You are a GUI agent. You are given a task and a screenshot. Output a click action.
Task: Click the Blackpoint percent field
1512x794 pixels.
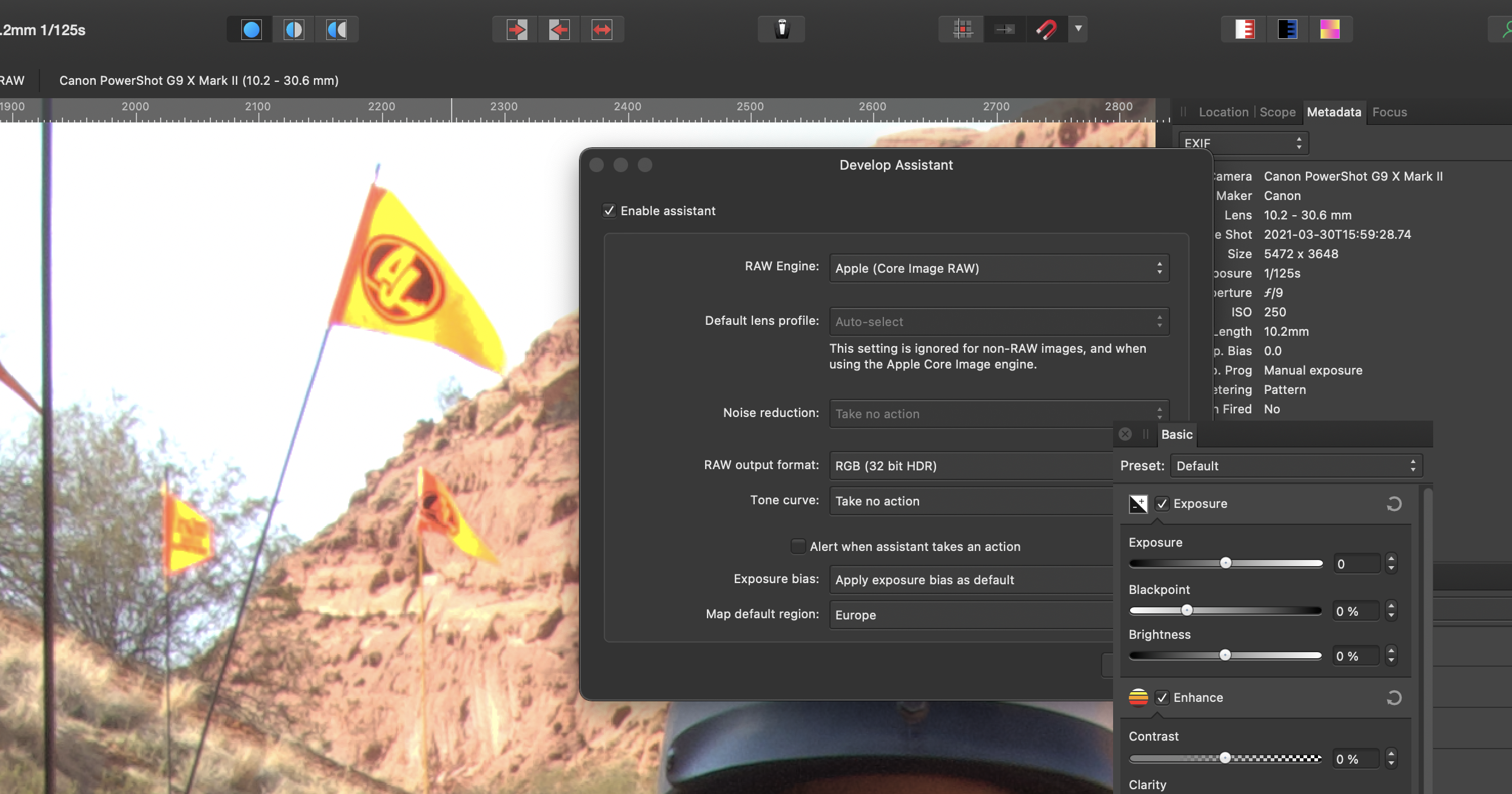(1356, 611)
